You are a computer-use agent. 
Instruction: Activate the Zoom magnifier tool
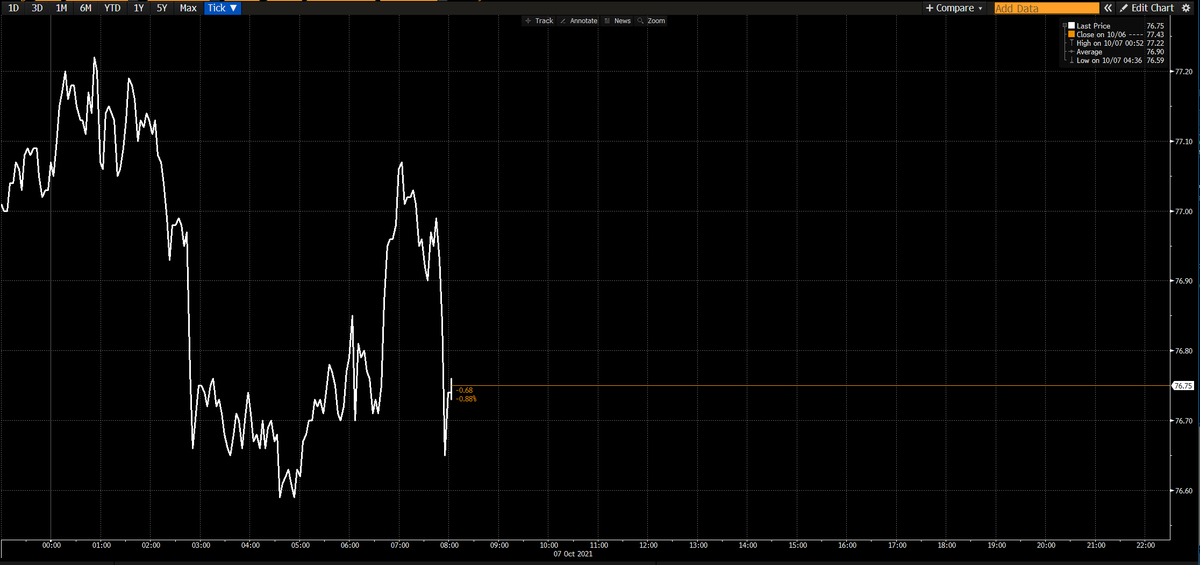click(651, 20)
